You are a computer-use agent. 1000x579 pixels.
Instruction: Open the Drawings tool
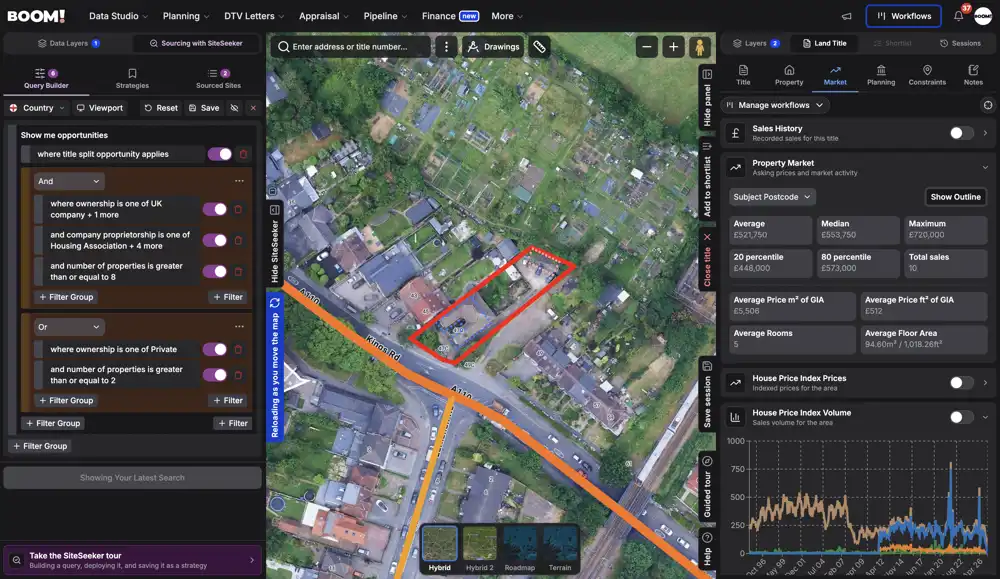493,47
